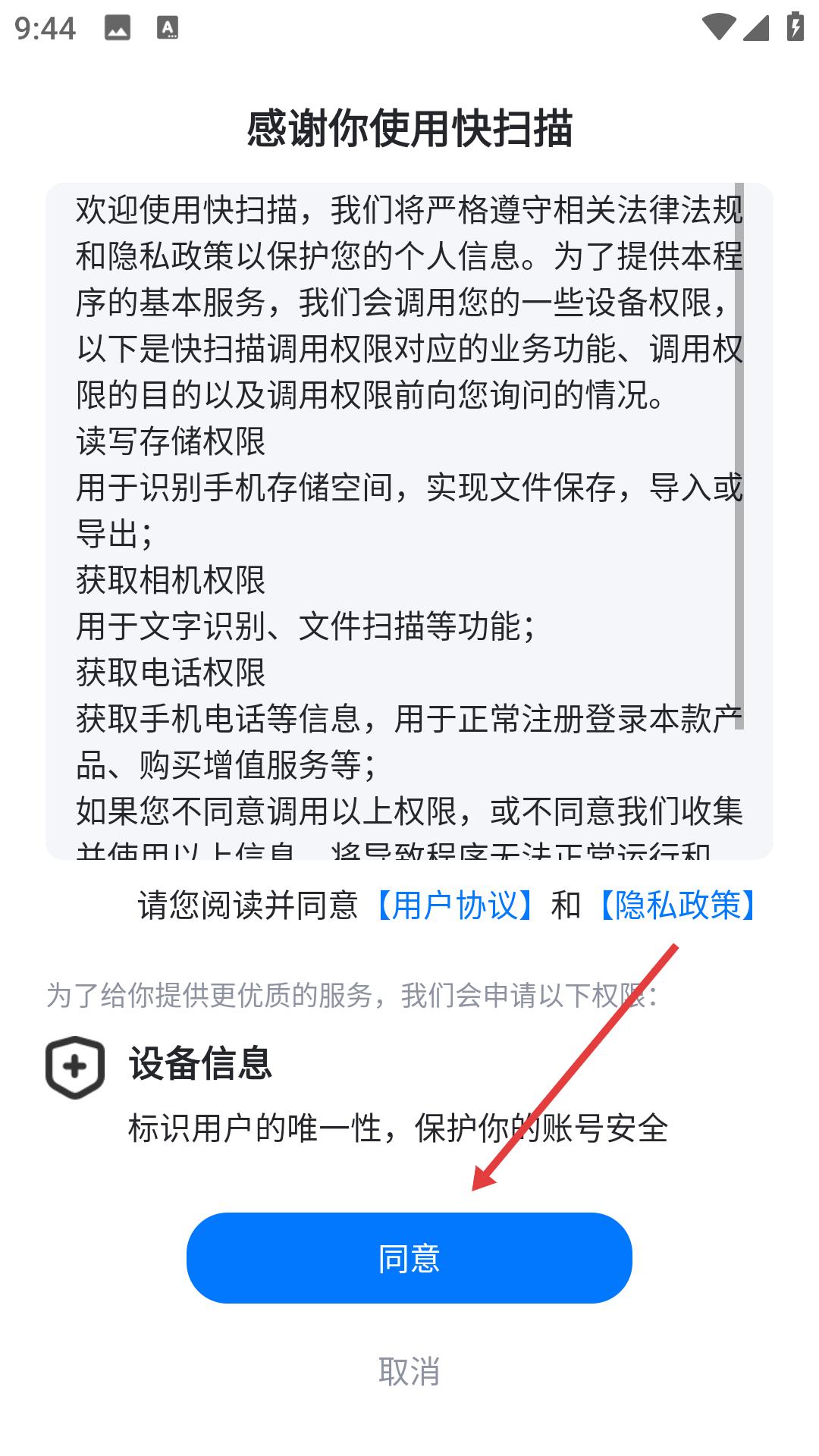Tap the keyboard language 'A' status icon
This screenshot has width=819, height=1456.
pos(168,28)
